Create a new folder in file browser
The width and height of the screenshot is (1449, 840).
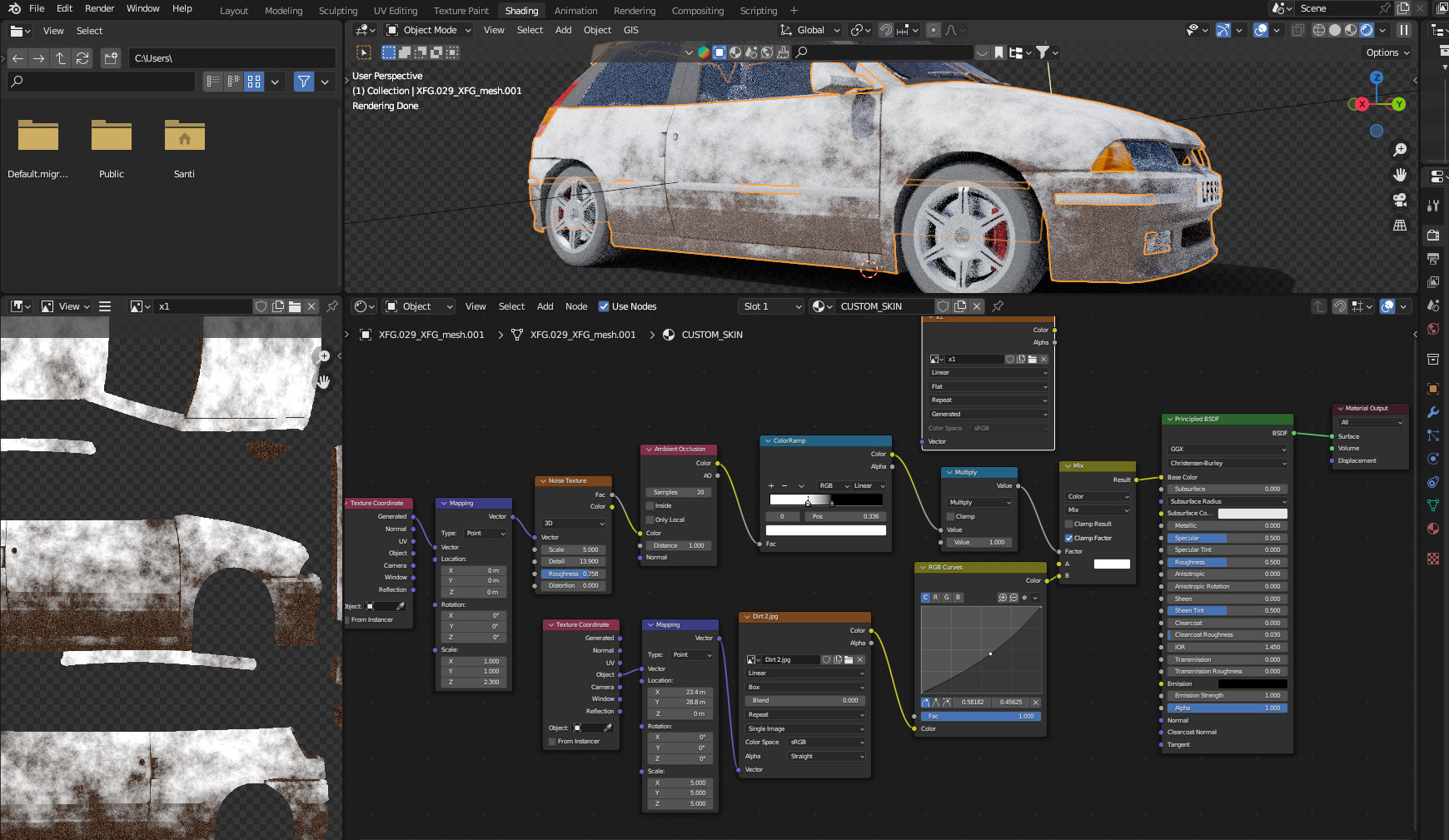(111, 58)
